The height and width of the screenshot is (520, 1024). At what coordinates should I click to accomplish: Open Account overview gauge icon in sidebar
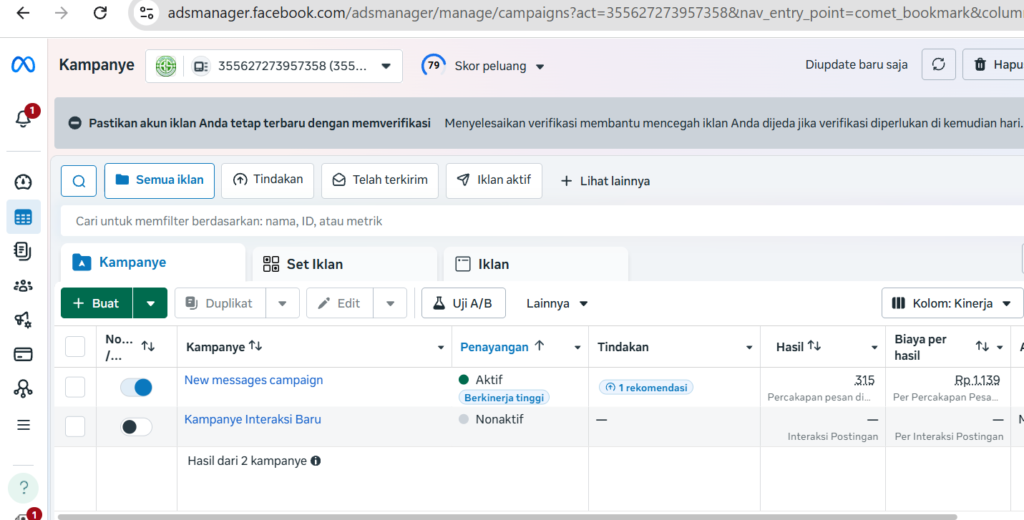[x=23, y=182]
